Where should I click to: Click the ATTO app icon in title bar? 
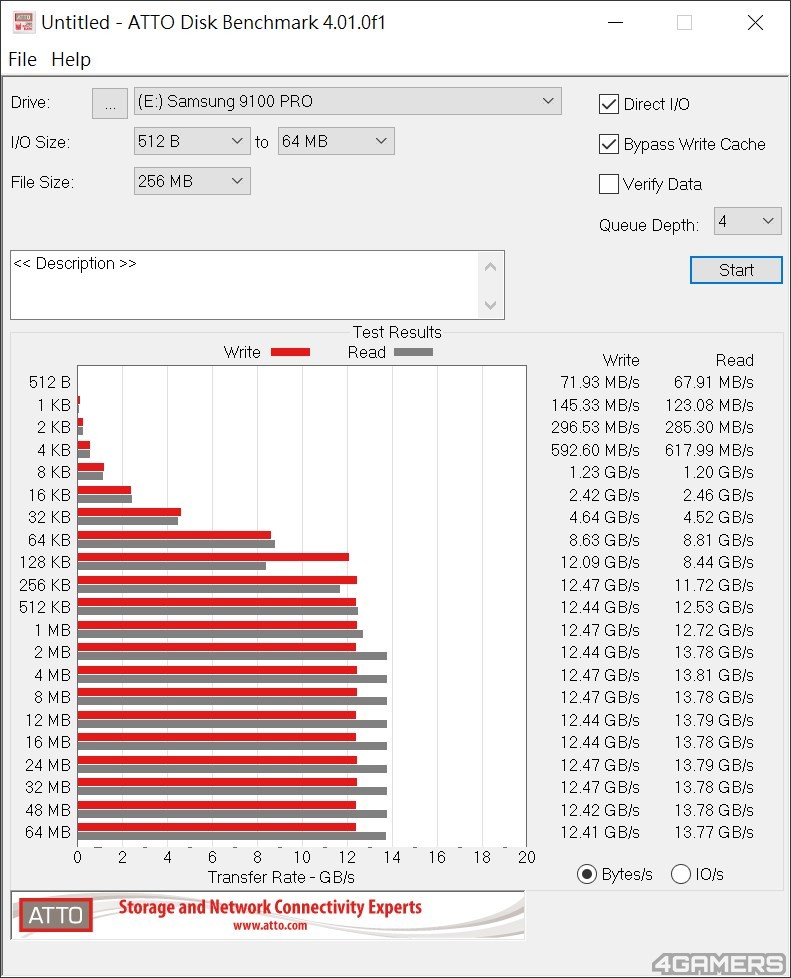[23, 22]
